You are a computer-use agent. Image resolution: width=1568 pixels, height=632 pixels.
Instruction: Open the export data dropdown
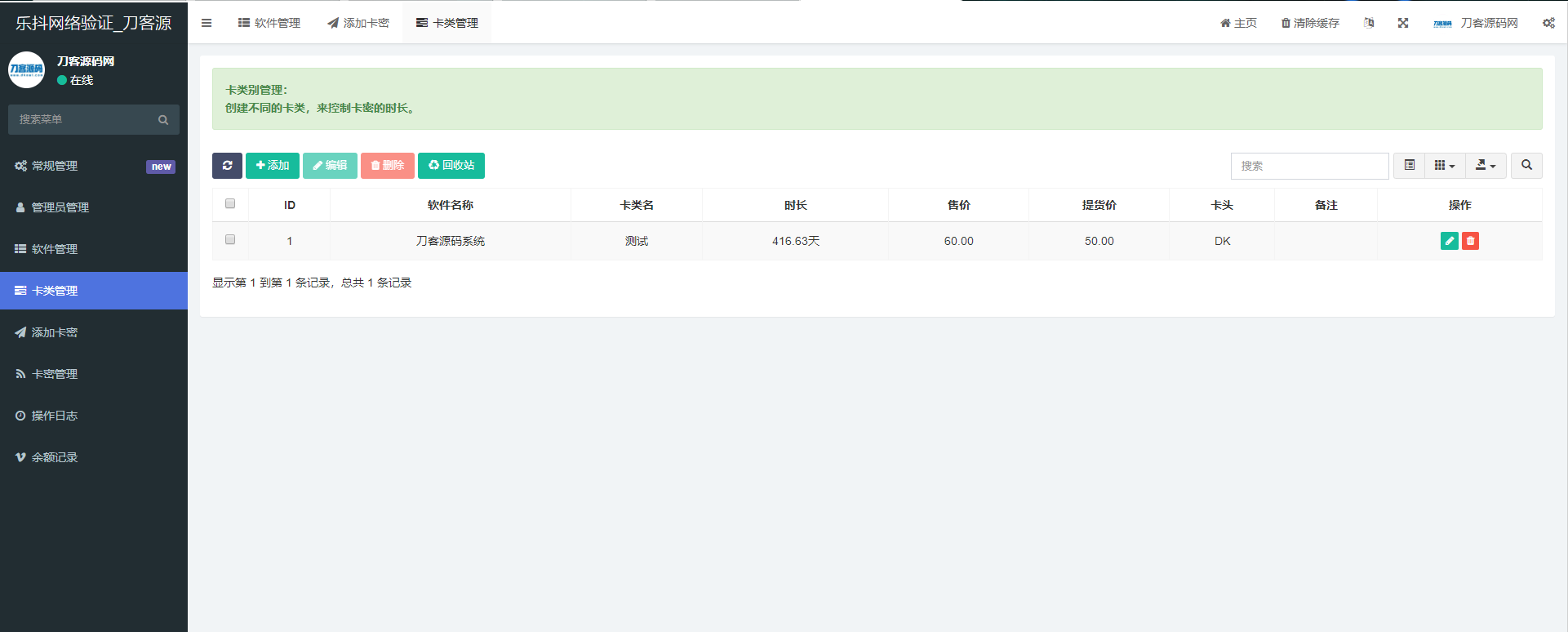(x=1485, y=166)
